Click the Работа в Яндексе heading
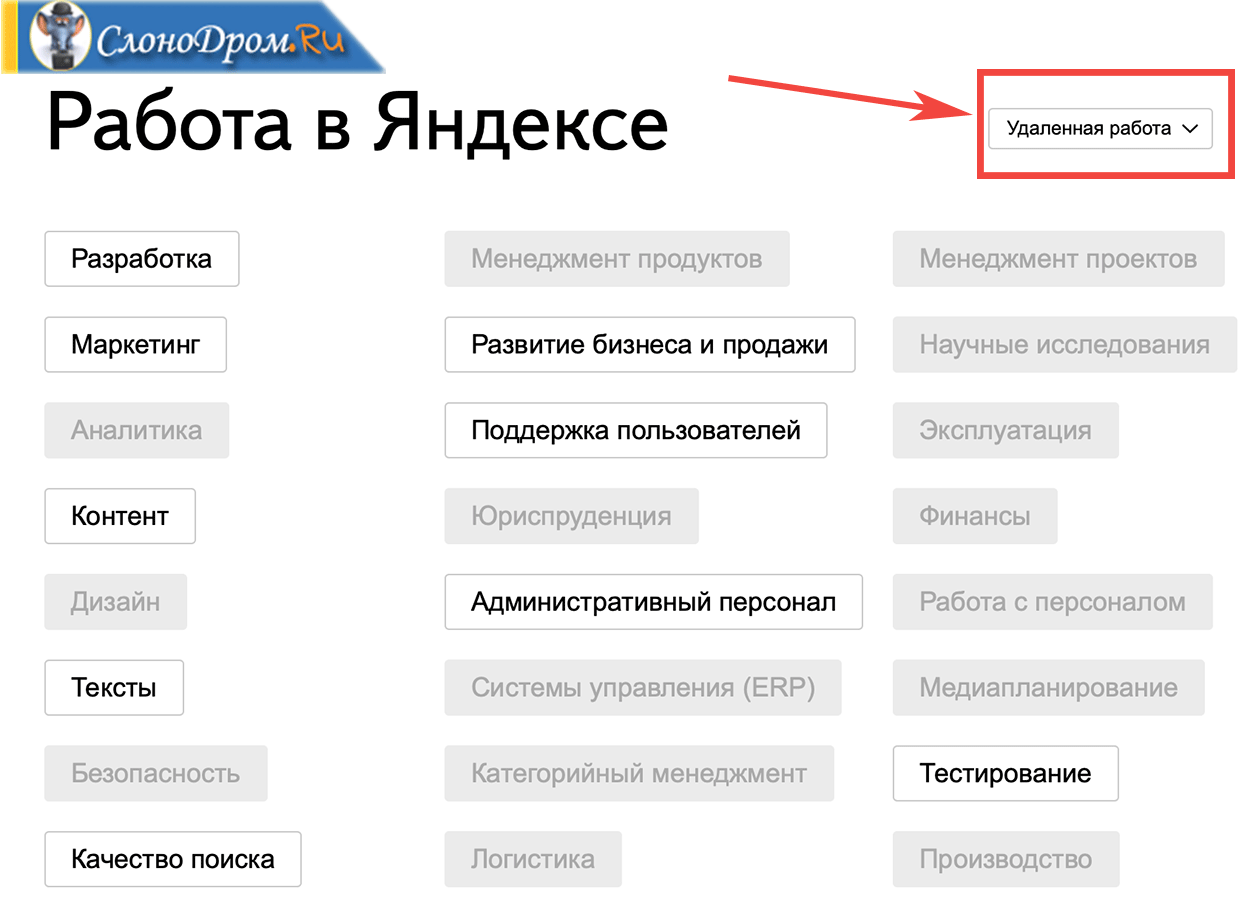 pyautogui.click(x=357, y=123)
